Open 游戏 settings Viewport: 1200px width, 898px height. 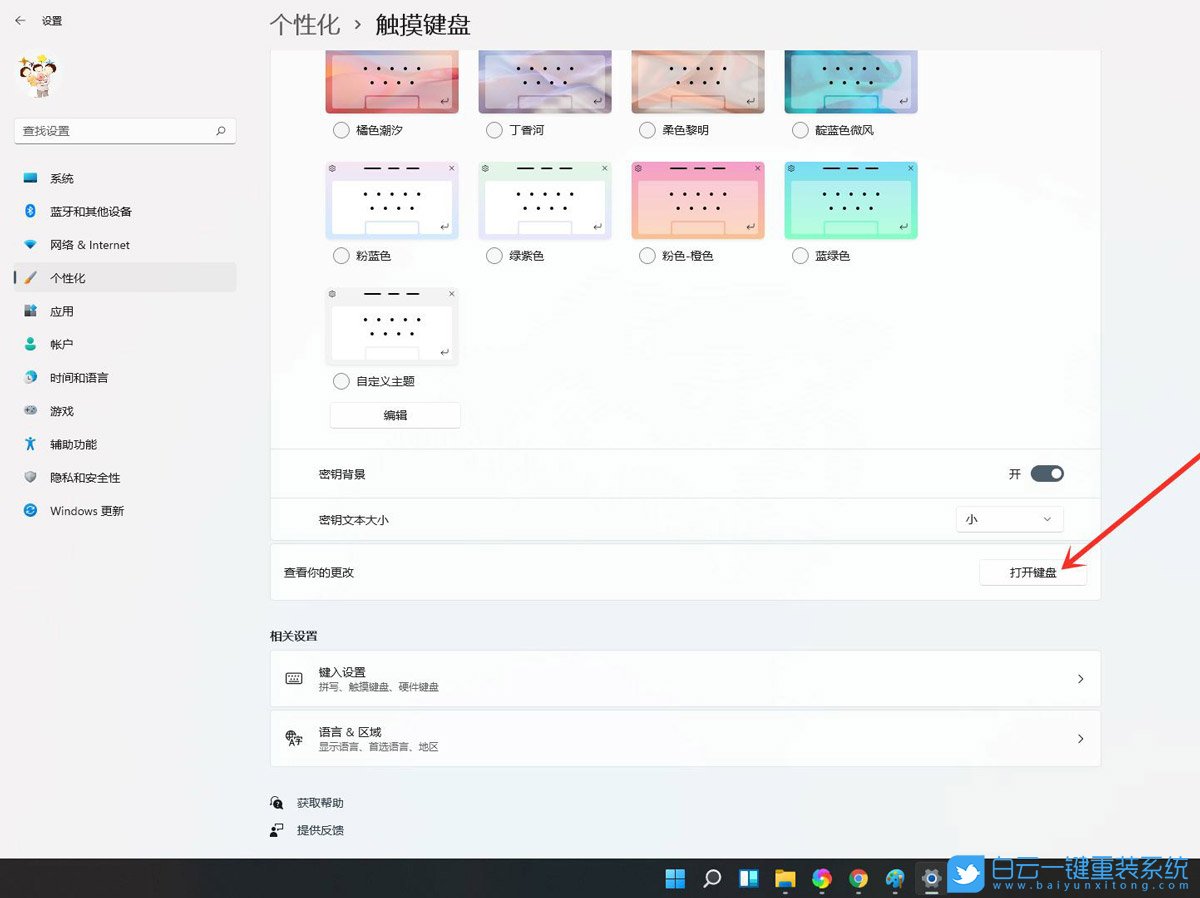pyautogui.click(x=60, y=410)
